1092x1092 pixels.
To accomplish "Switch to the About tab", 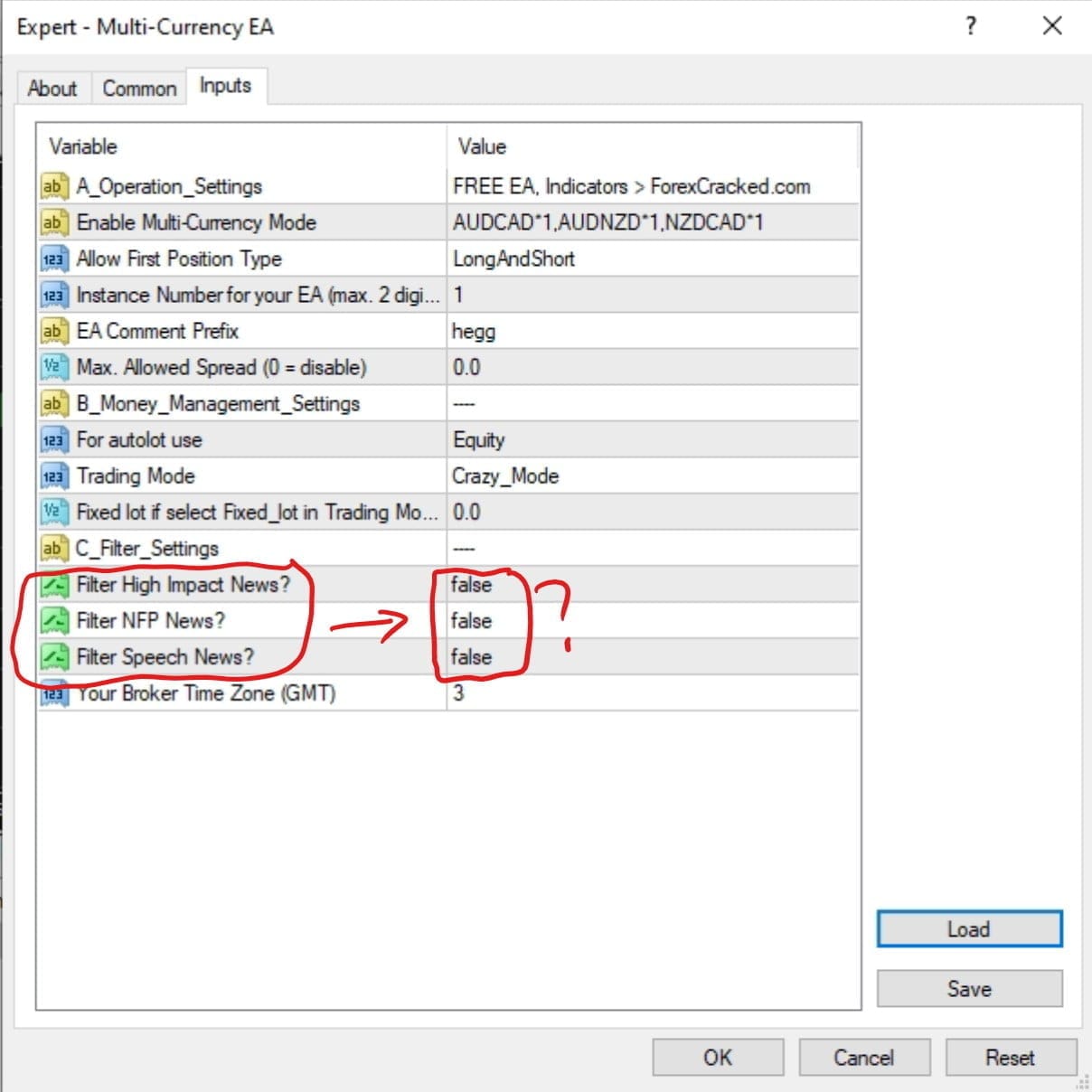I will 52,89.
